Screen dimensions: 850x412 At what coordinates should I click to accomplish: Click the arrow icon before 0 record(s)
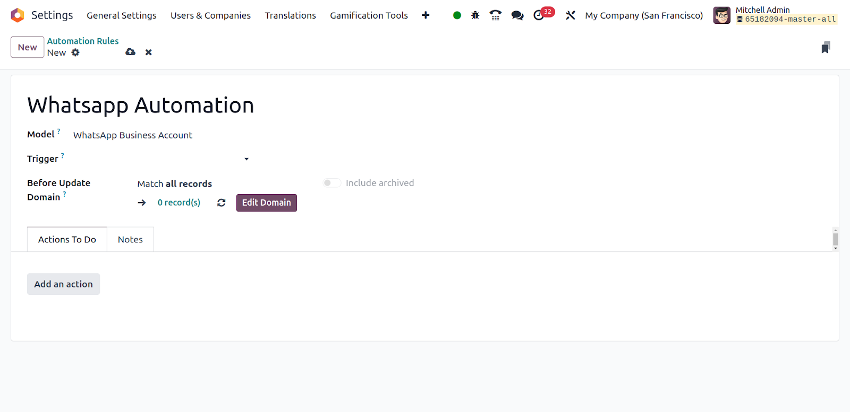(142, 203)
